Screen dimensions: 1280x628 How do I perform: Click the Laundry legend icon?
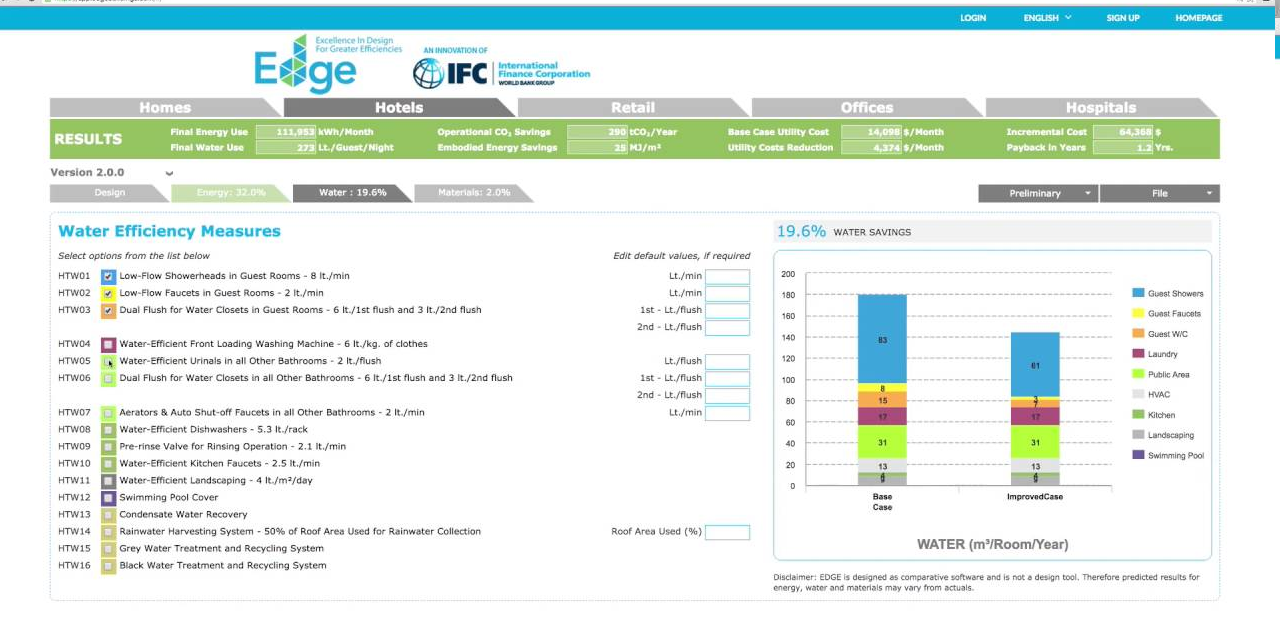(x=1138, y=354)
